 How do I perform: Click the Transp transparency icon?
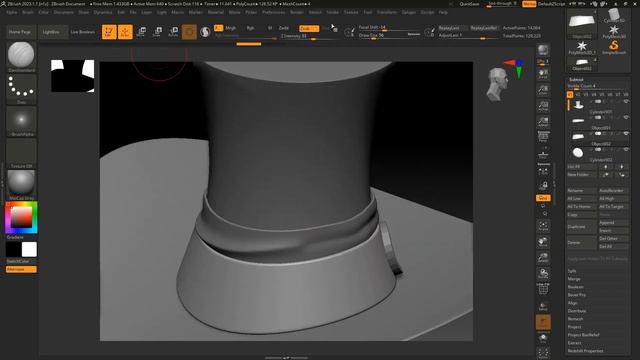[x=543, y=306]
